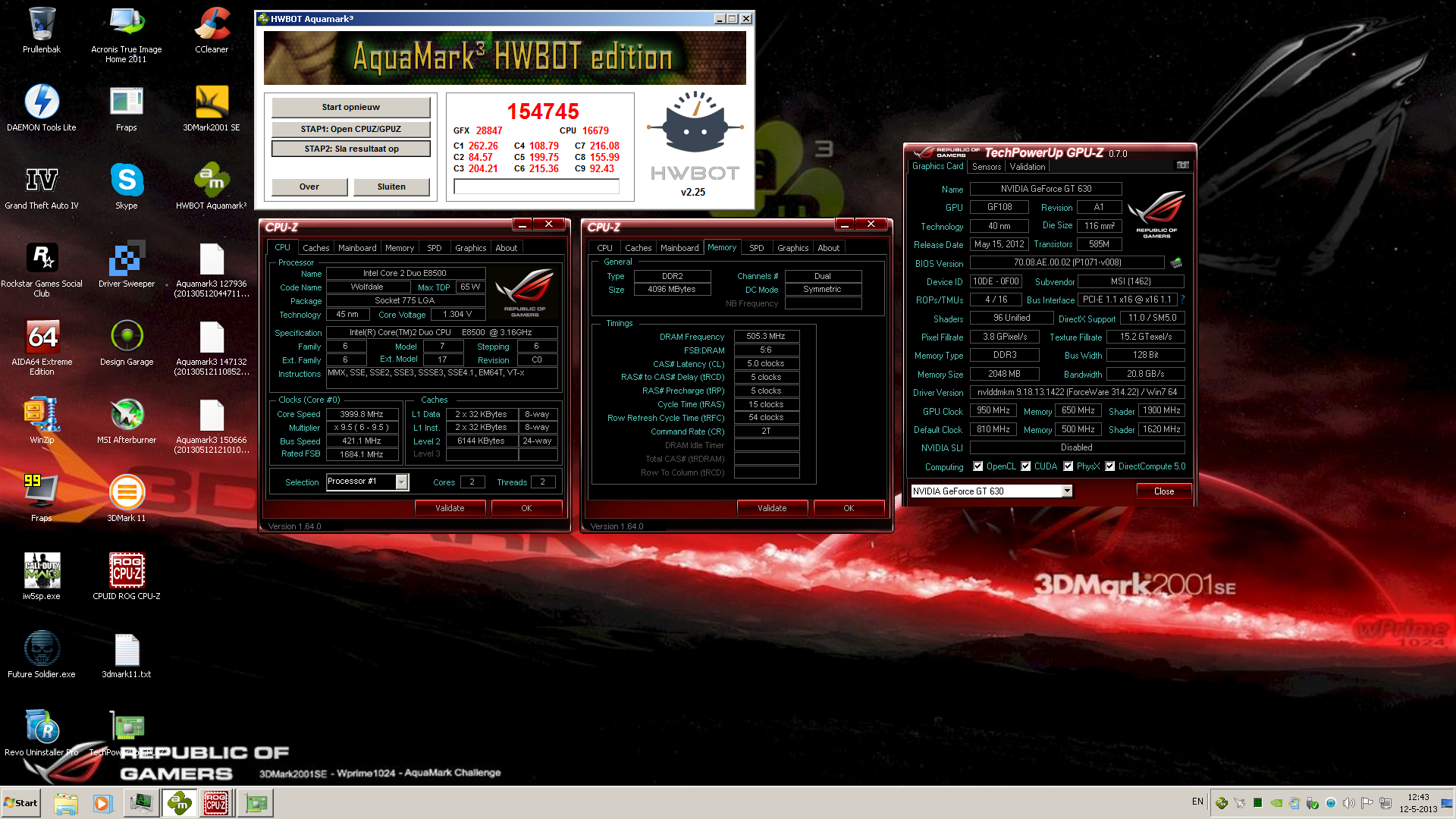Open the Mainboard tab in the left CPU-Z
The width and height of the screenshot is (1456, 819).
click(357, 248)
